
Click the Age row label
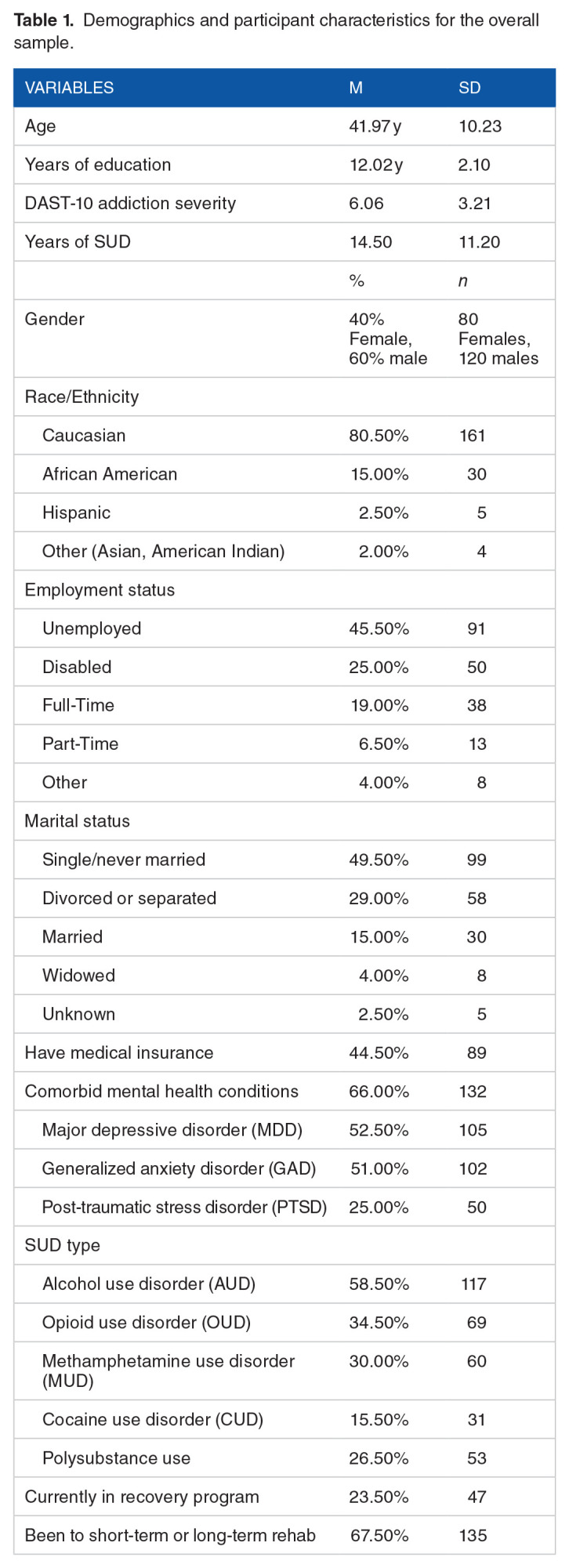point(40,126)
